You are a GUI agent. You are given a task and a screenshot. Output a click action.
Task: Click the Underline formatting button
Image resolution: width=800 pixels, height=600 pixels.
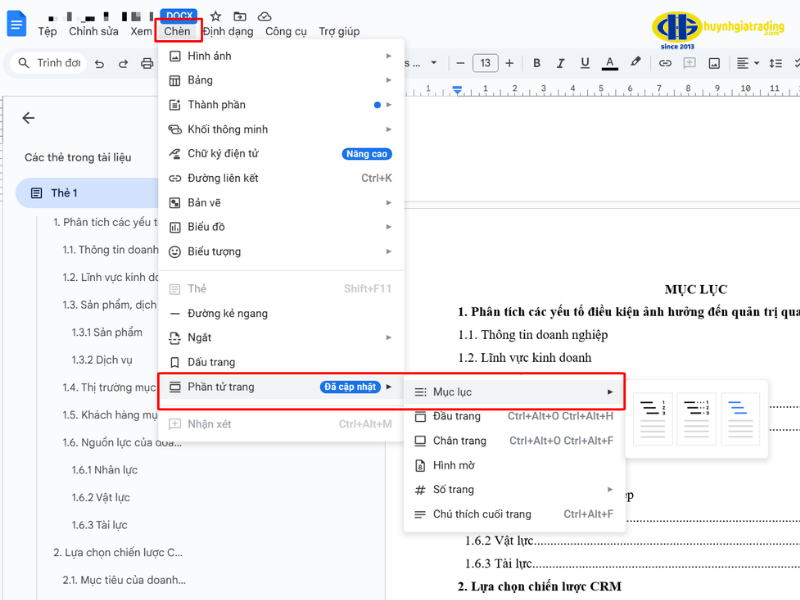click(x=585, y=63)
